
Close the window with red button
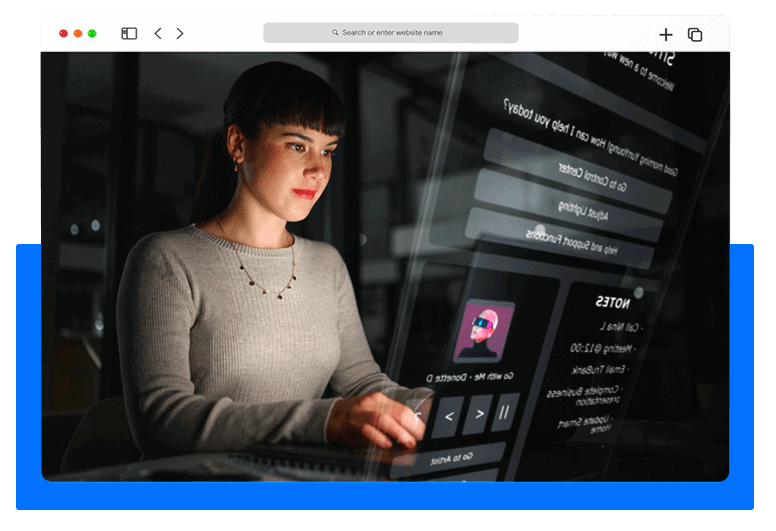[x=64, y=34]
